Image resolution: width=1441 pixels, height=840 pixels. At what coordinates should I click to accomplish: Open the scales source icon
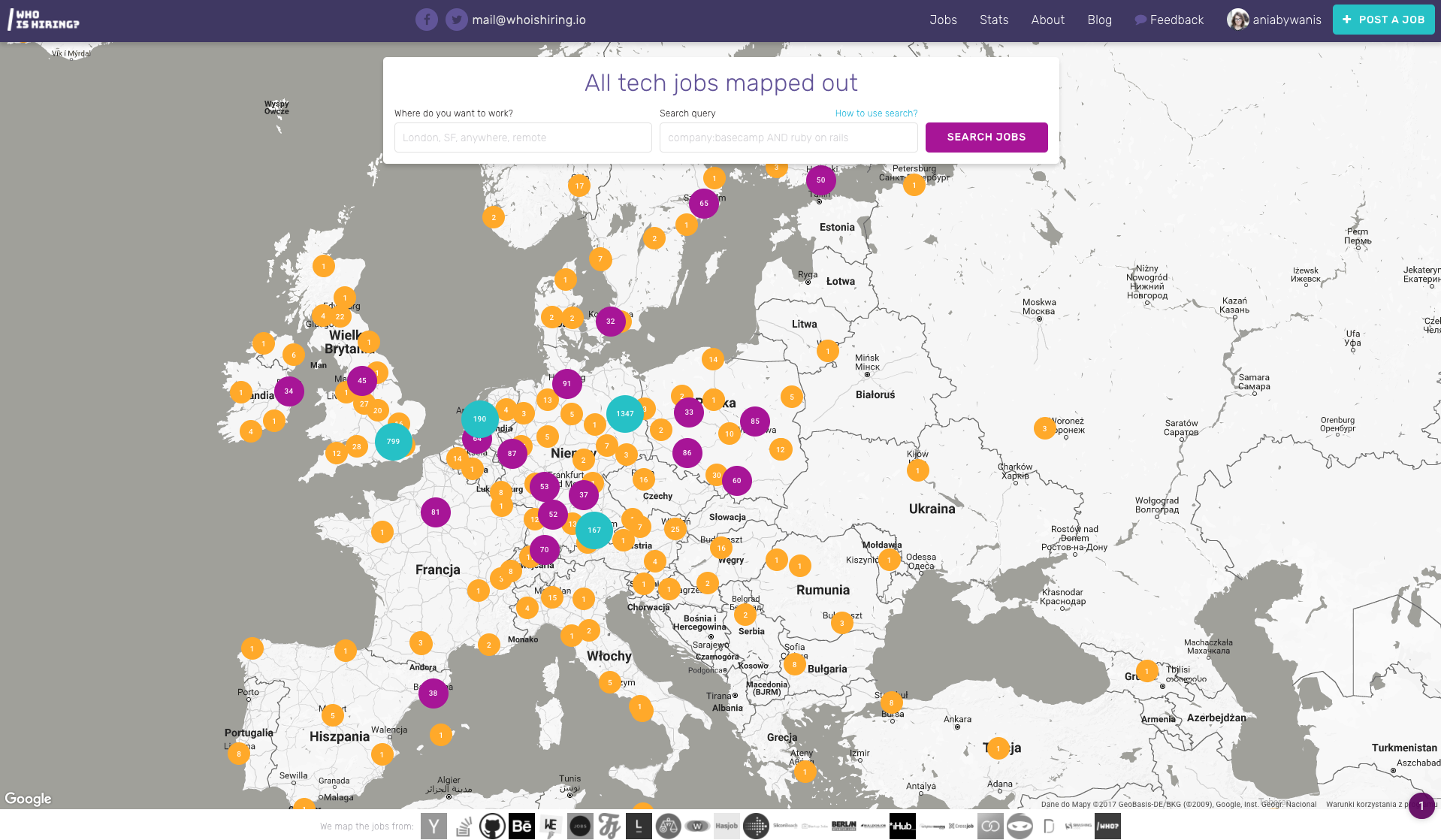click(x=668, y=826)
